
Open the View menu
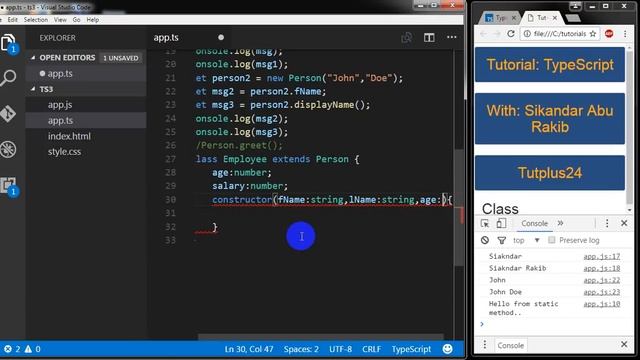click(x=60, y=20)
